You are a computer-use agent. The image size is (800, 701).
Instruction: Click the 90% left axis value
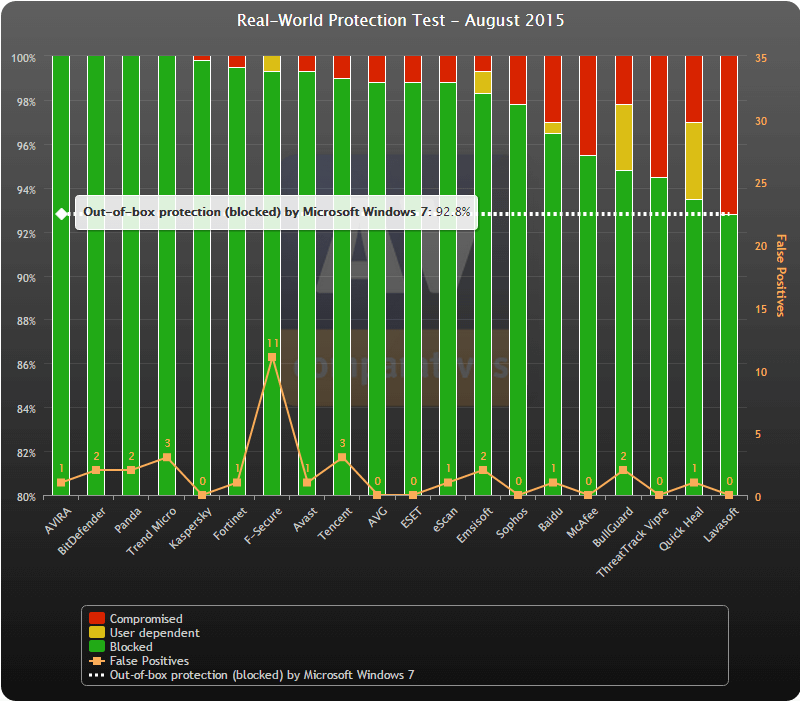coord(27,278)
